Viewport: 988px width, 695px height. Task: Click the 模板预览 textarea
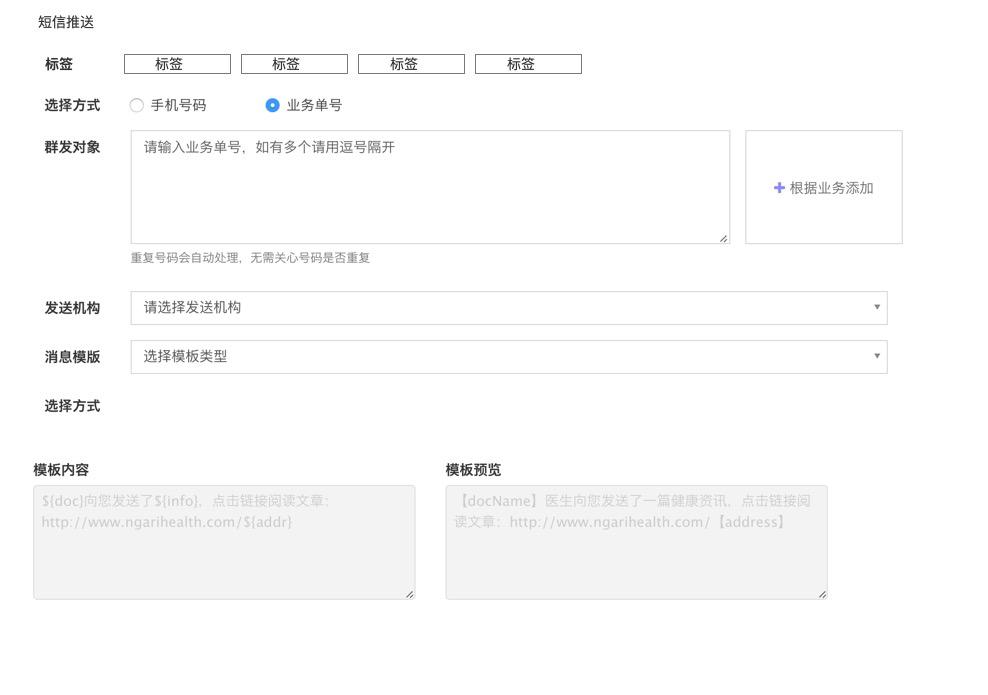tap(636, 542)
